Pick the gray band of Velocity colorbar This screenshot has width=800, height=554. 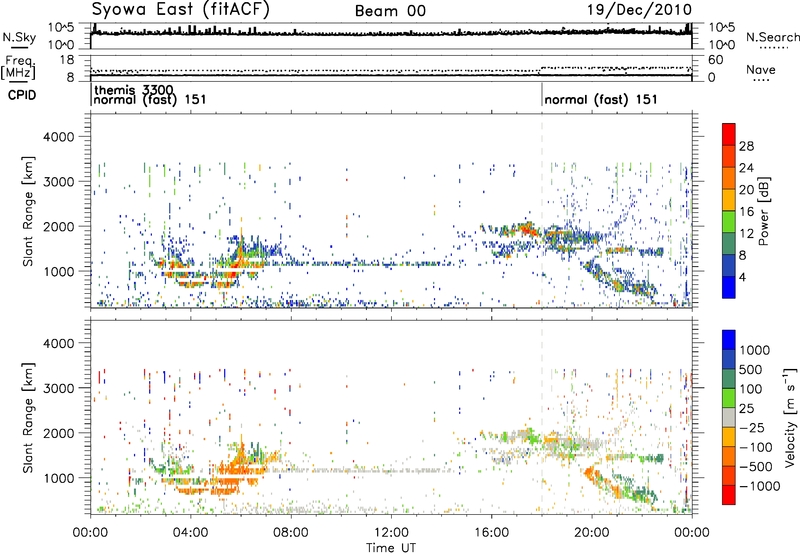coord(729,417)
